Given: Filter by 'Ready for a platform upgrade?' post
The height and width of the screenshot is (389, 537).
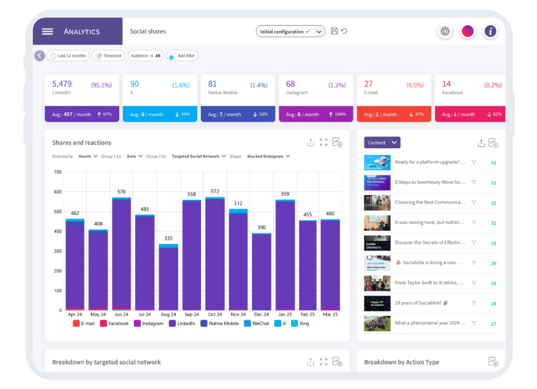Looking at the screenshot, I should pyautogui.click(x=474, y=162).
